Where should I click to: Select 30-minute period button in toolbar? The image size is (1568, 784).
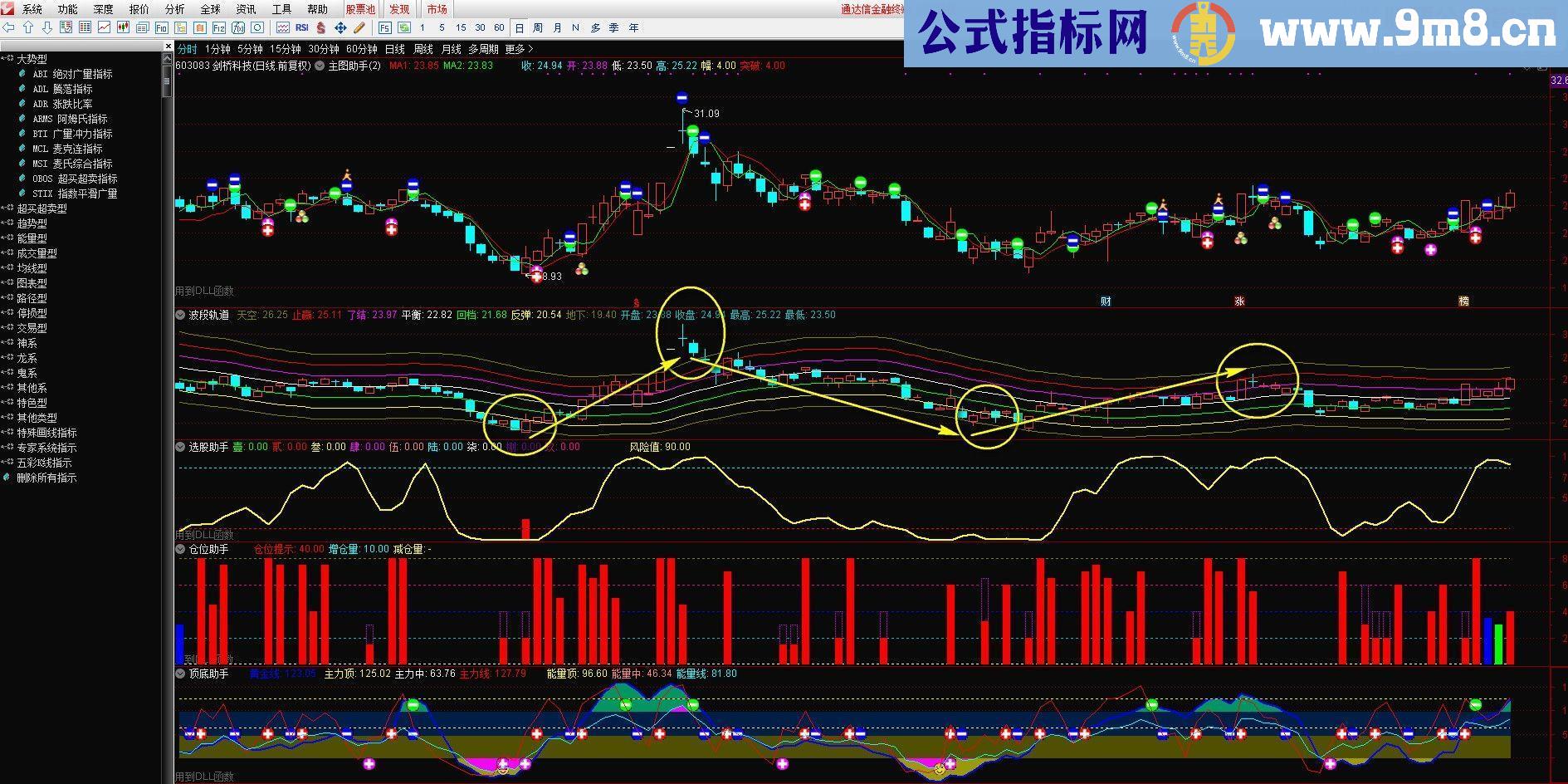click(x=480, y=27)
